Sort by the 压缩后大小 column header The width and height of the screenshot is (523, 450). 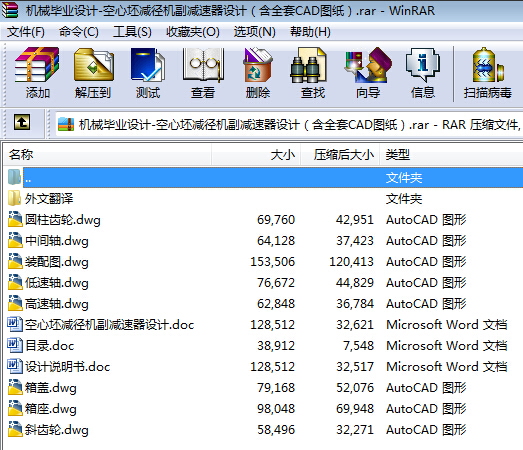click(x=340, y=155)
